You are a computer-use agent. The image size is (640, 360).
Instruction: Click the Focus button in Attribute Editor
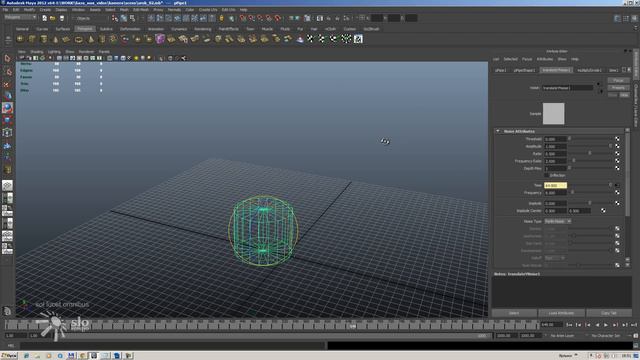pyautogui.click(x=618, y=80)
